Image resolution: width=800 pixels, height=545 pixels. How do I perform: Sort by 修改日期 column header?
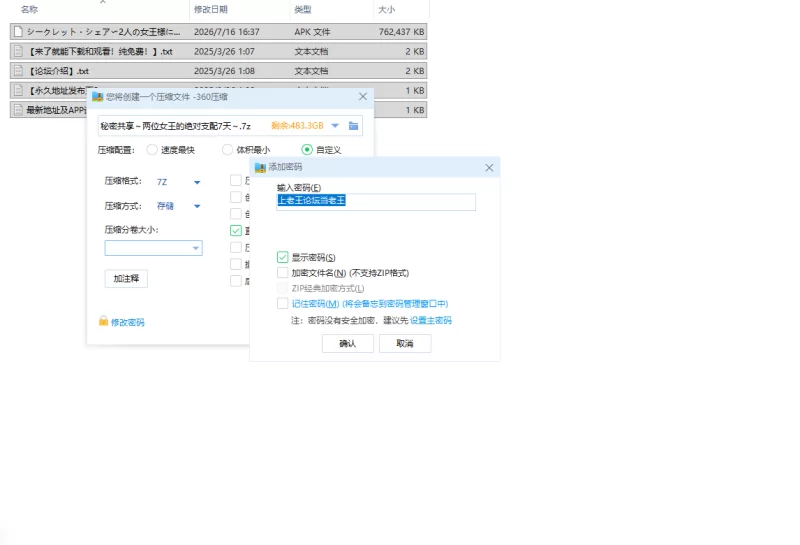pos(211,9)
